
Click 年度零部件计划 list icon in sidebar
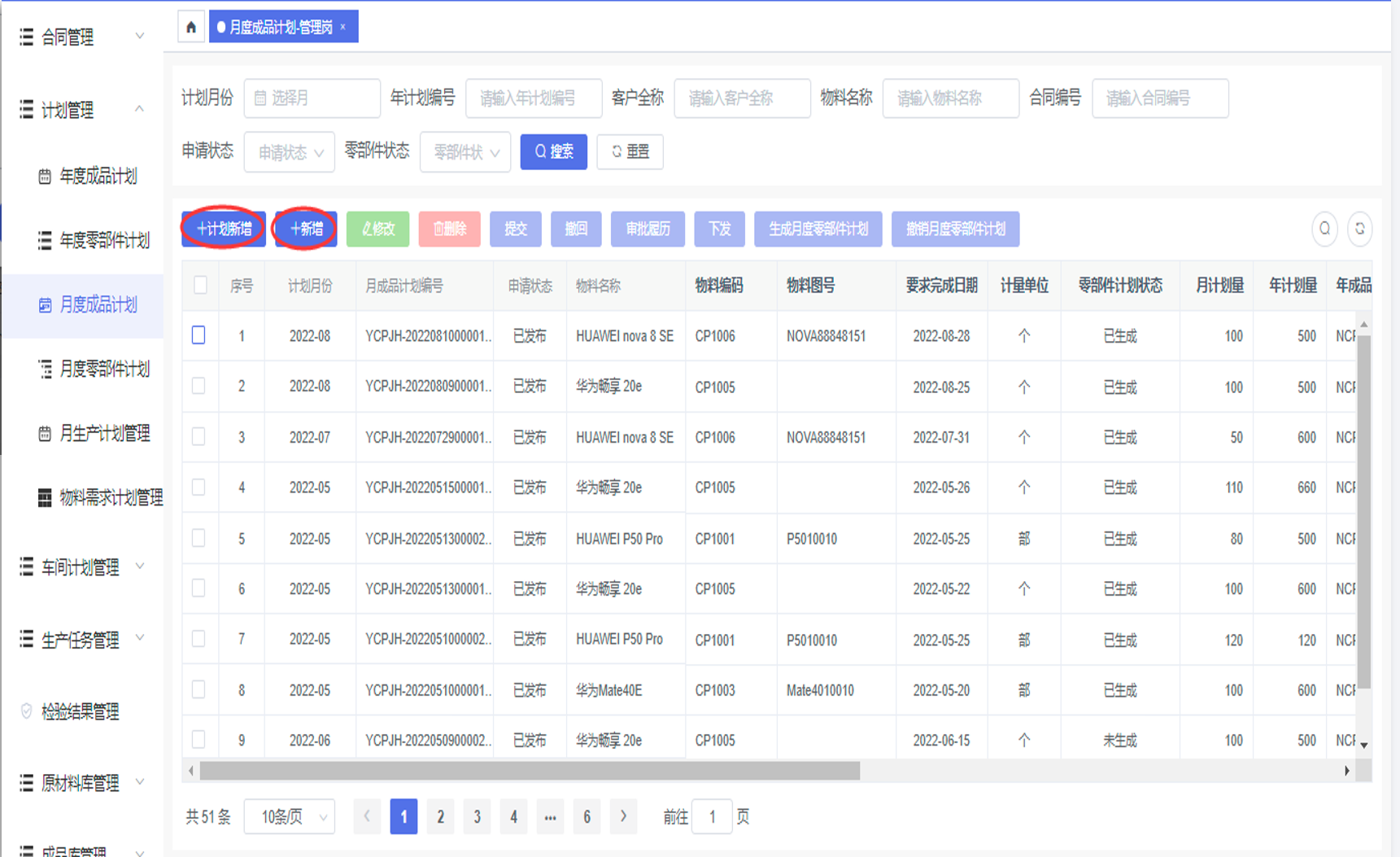[x=45, y=240]
